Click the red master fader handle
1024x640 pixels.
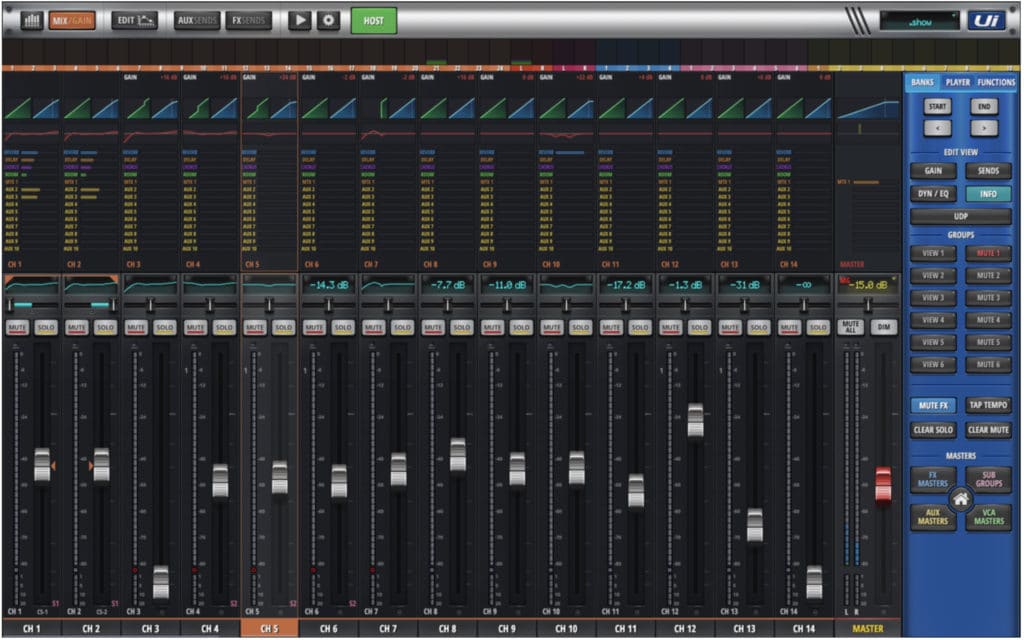883,484
